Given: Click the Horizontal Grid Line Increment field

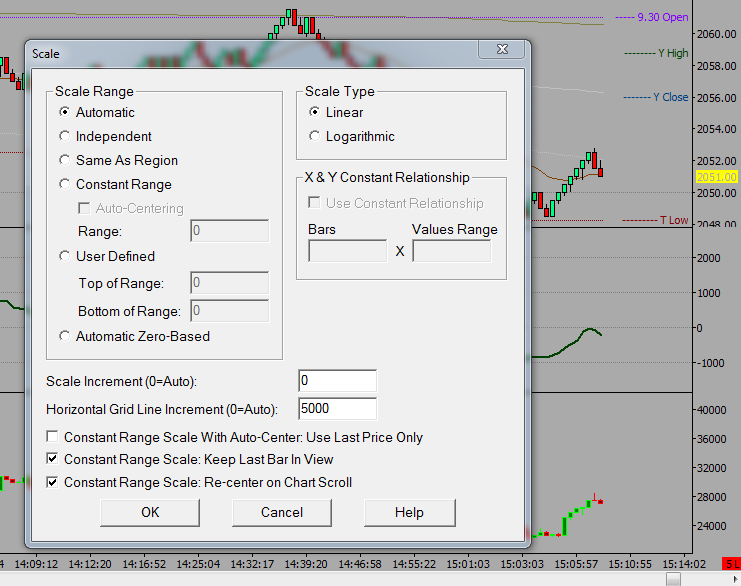Looking at the screenshot, I should (x=337, y=408).
